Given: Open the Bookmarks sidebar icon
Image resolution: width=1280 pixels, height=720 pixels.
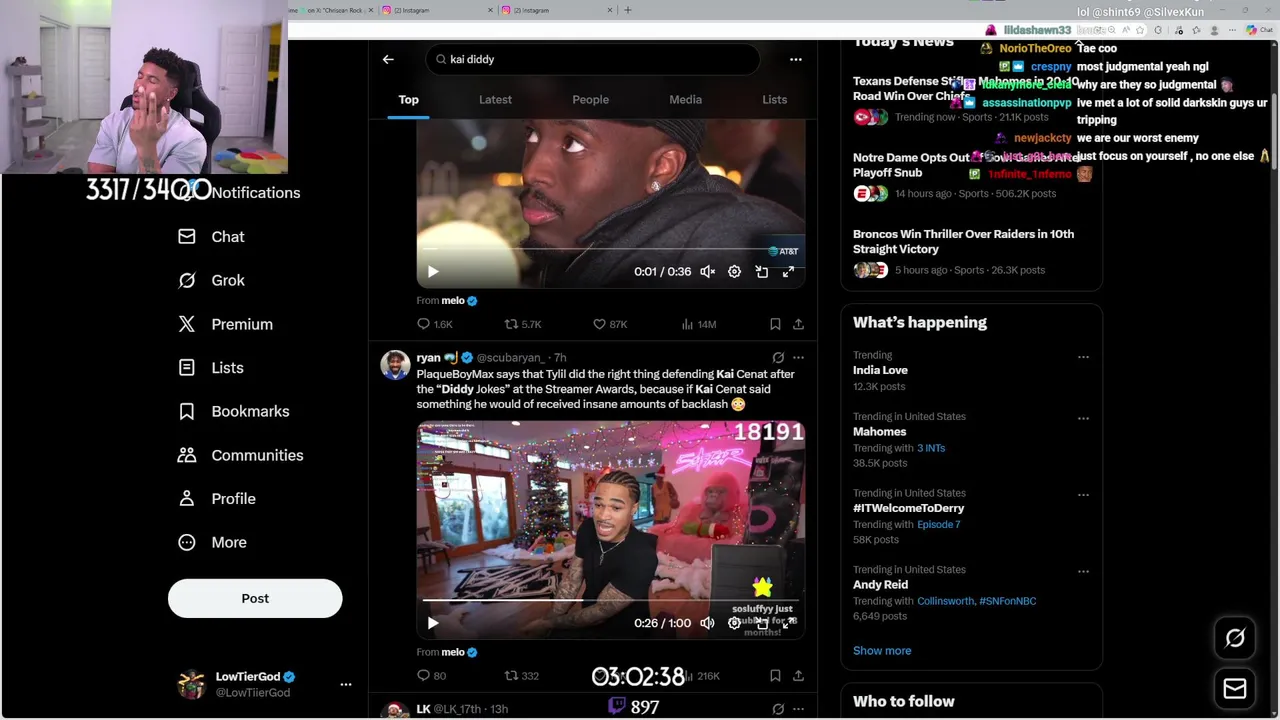Looking at the screenshot, I should 187,411.
